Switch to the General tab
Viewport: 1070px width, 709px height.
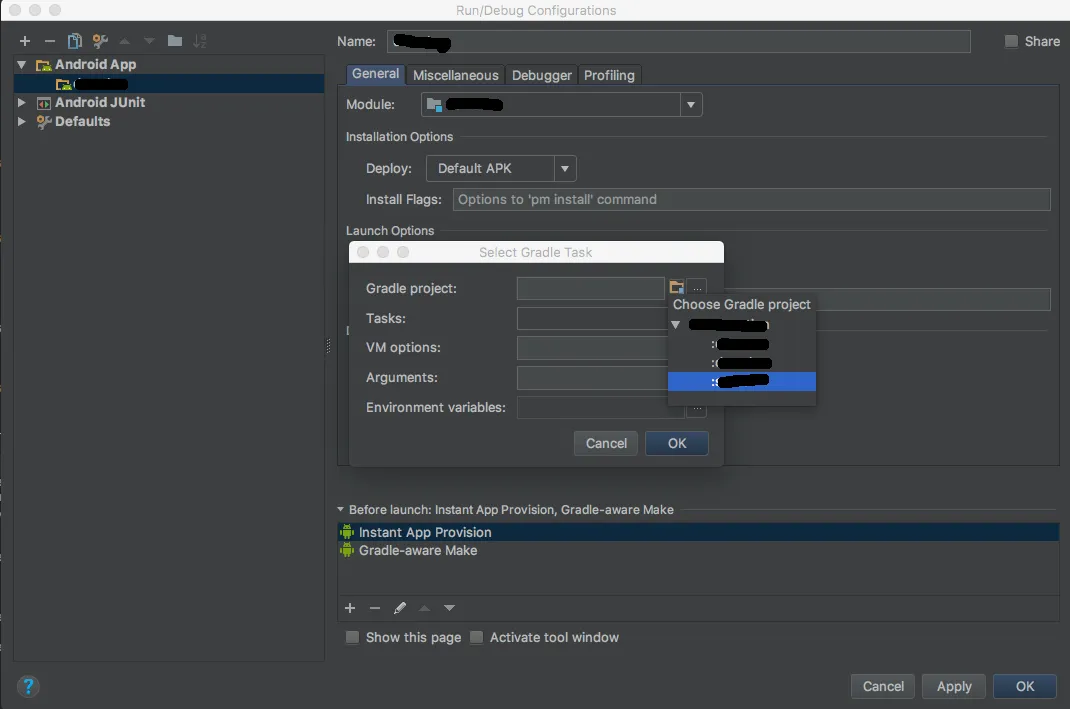[375, 74]
